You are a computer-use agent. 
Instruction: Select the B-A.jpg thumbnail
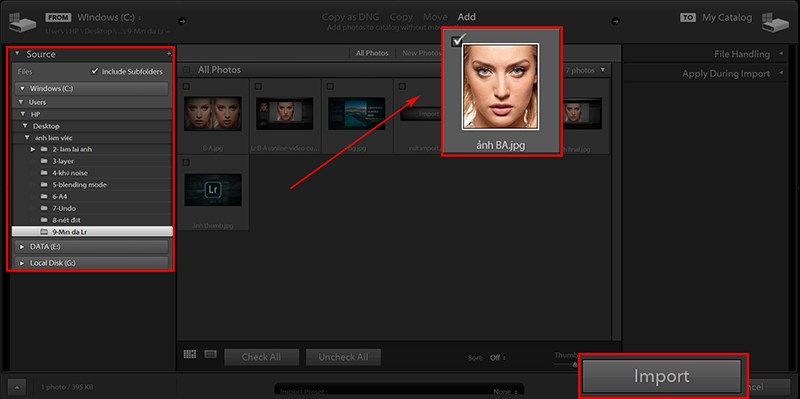click(x=213, y=114)
